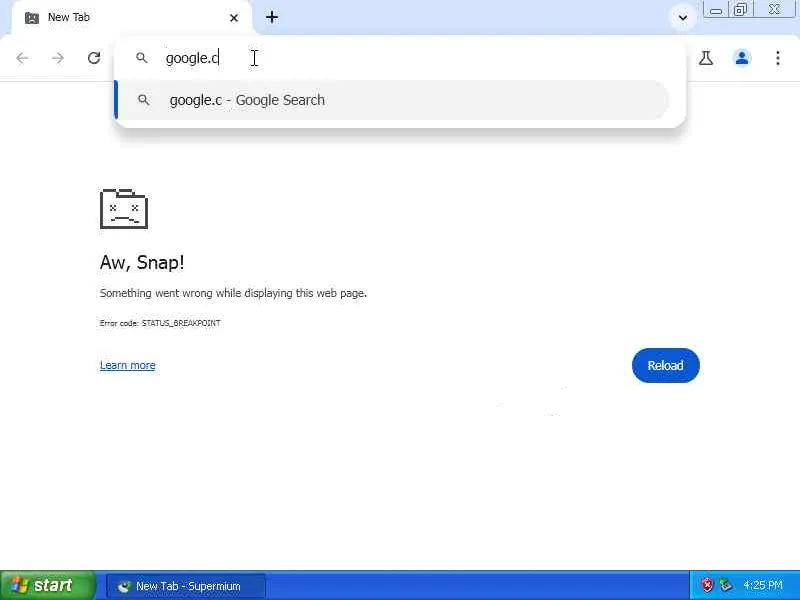This screenshot has height=600, width=800.
Task: Open the Windows start menu
Action: pyautogui.click(x=47, y=585)
